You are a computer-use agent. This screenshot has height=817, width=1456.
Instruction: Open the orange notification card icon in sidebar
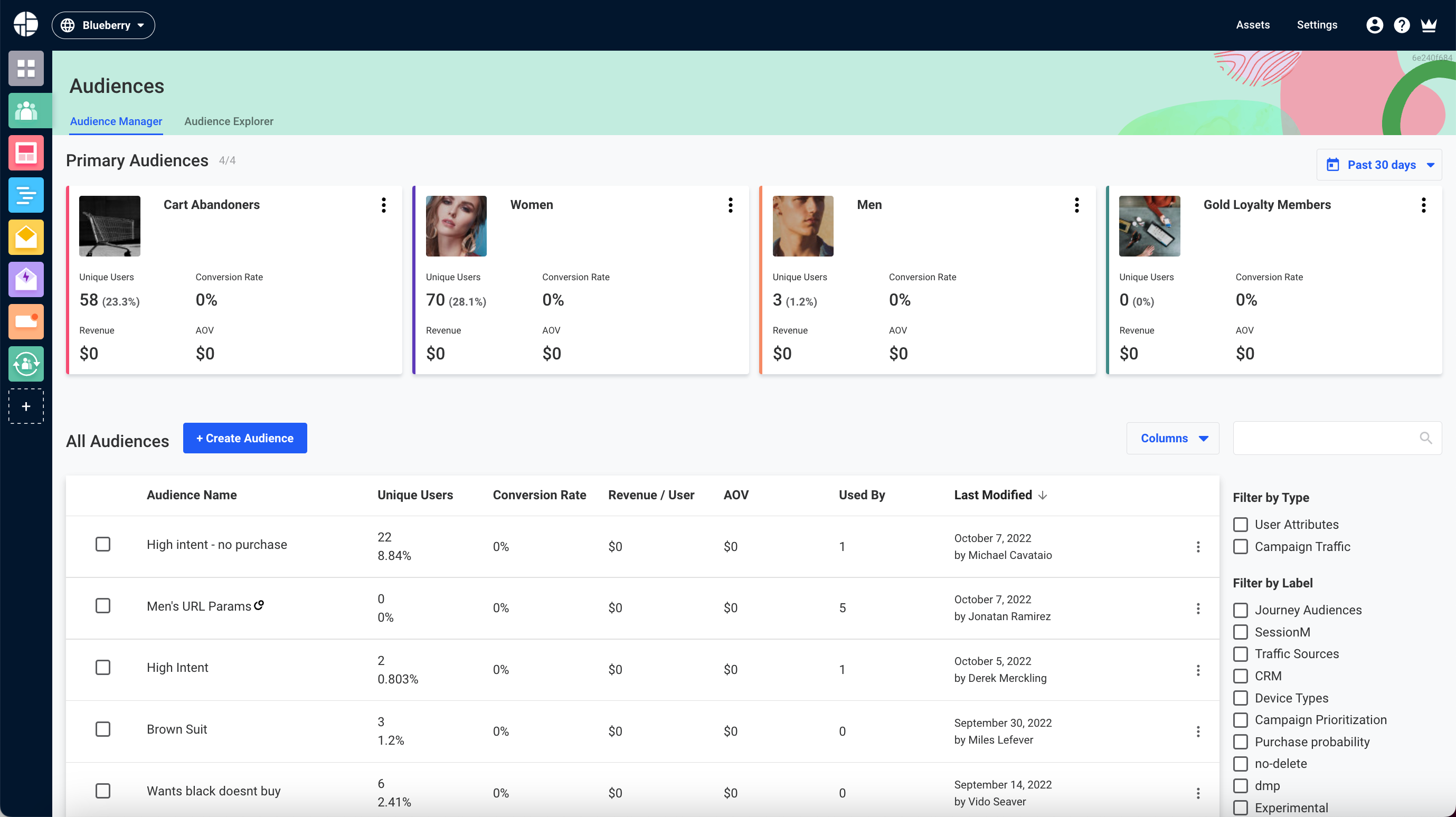pyautogui.click(x=26, y=321)
